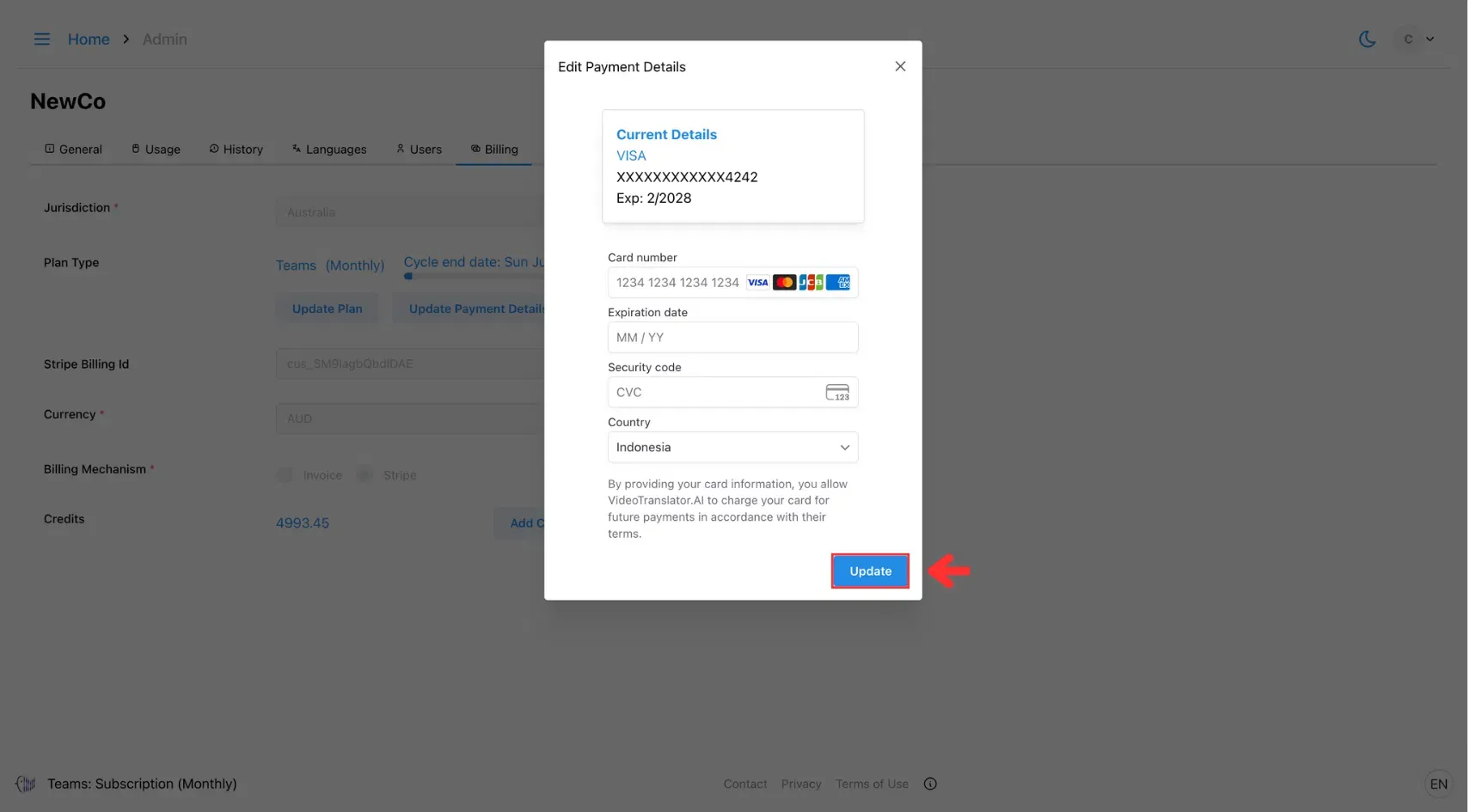Select the Stripe billing mechanism option

(x=364, y=474)
